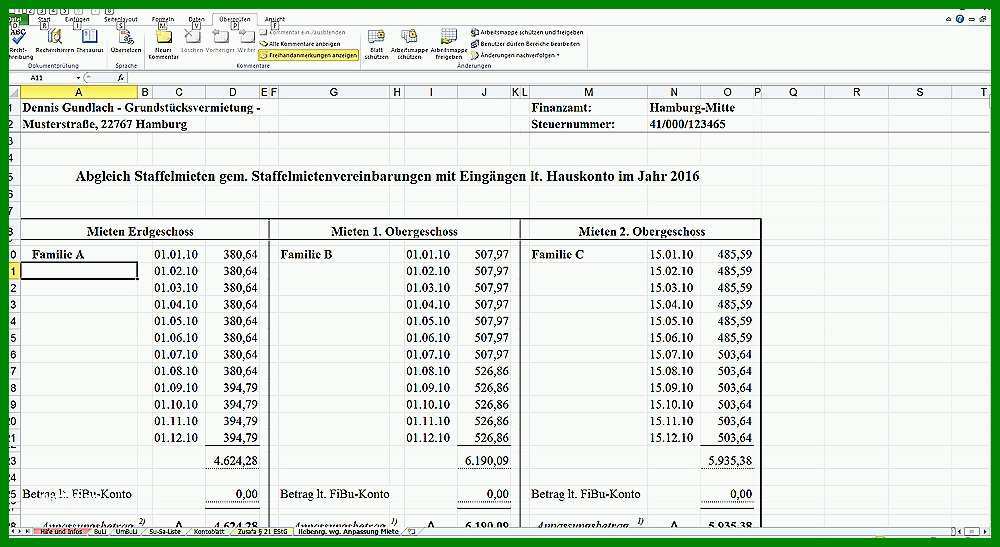Open the Su-Sa-Liste sheet tab
Image resolution: width=1000 pixels, height=547 pixels.
(x=165, y=531)
